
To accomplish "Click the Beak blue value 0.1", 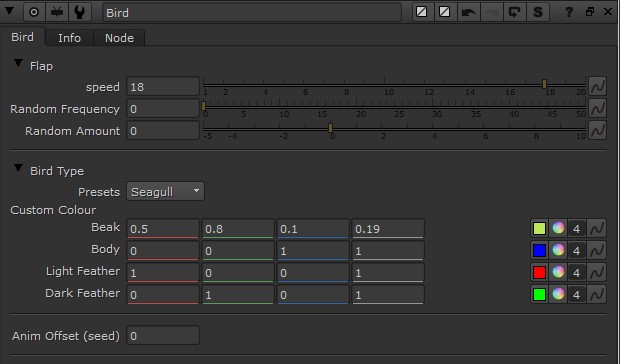I will 313,229.
